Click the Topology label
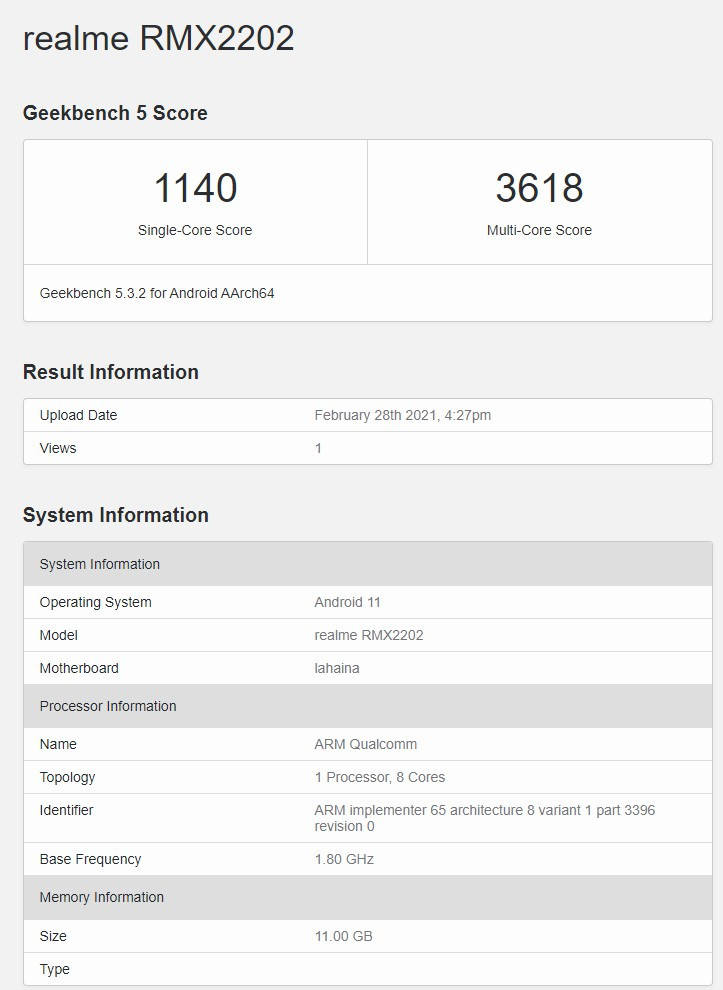Viewport: 723px width, 990px height. pyautogui.click(x=67, y=777)
